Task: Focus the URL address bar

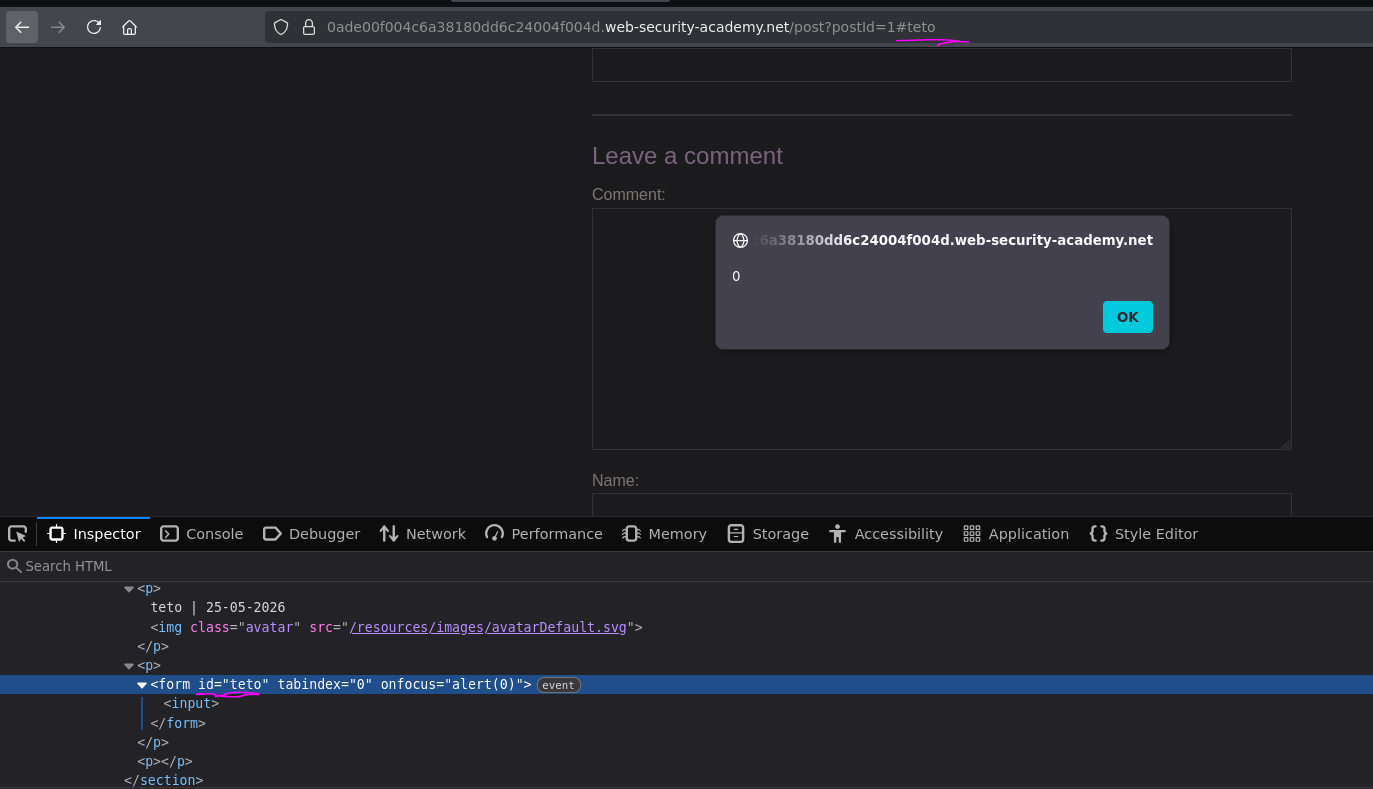Action: pyautogui.click(x=820, y=27)
